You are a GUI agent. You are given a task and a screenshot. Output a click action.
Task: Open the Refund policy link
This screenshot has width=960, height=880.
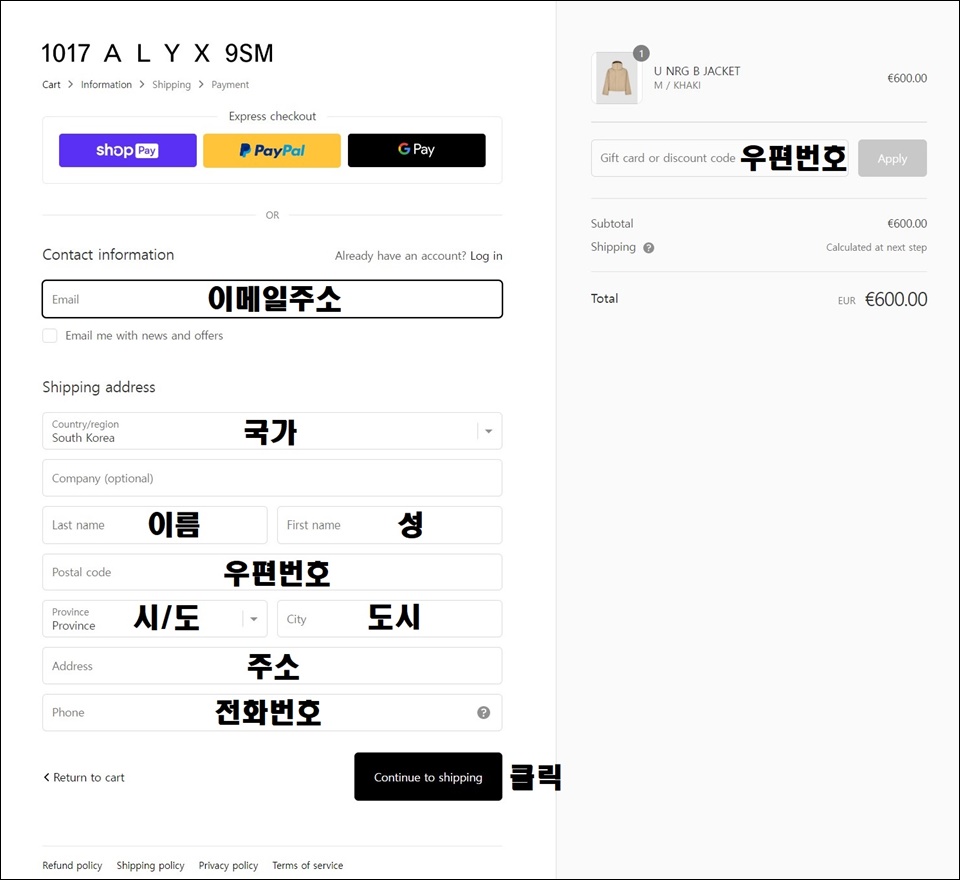pyautogui.click(x=72, y=865)
